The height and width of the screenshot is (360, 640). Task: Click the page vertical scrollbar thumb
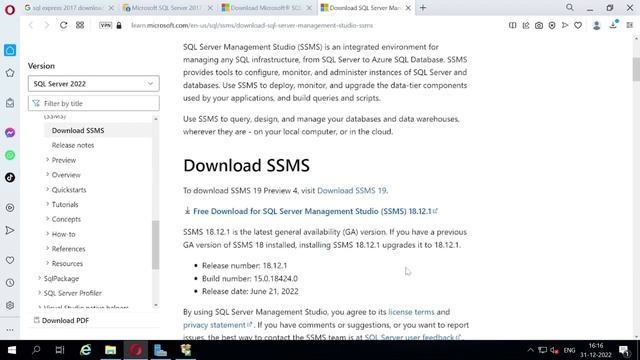[636, 69]
